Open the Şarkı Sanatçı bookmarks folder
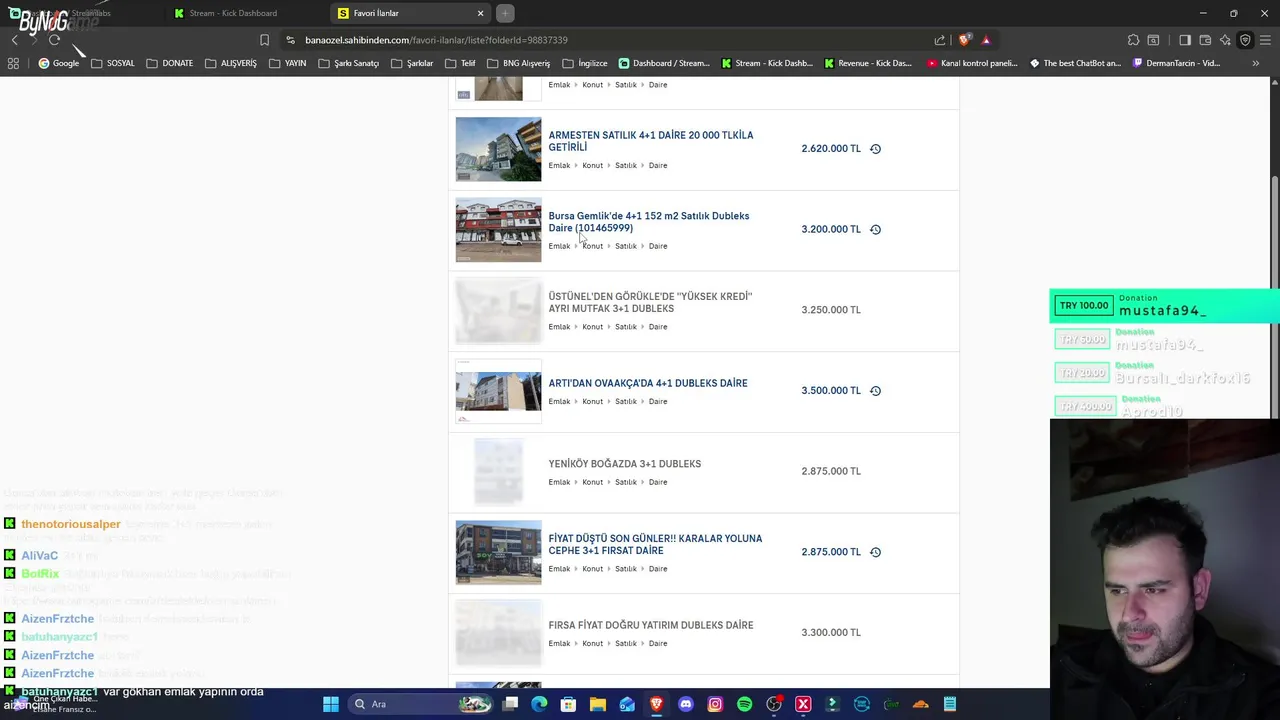1280x720 pixels. pos(348,63)
